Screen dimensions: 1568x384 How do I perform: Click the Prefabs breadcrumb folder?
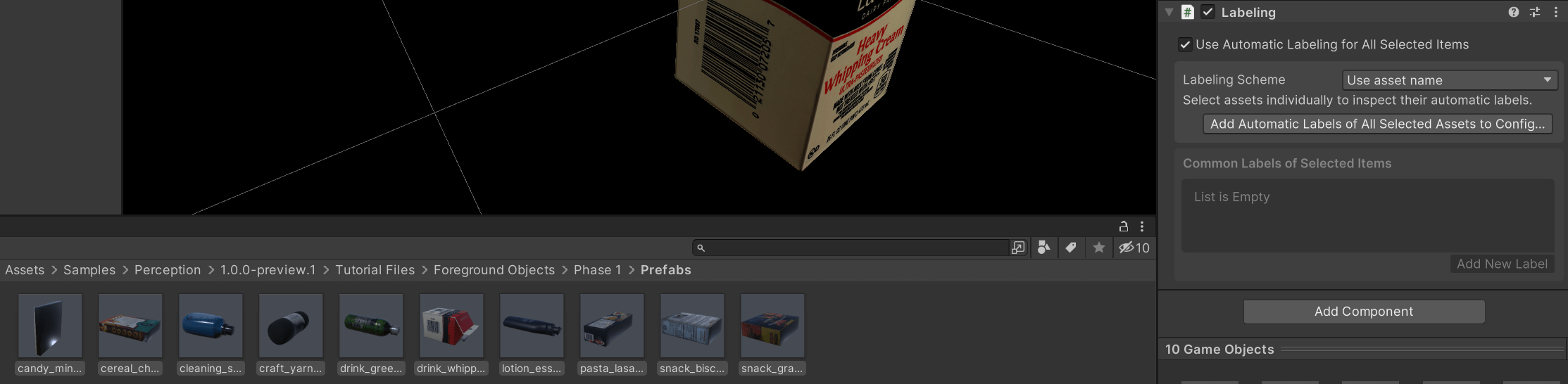(666, 270)
